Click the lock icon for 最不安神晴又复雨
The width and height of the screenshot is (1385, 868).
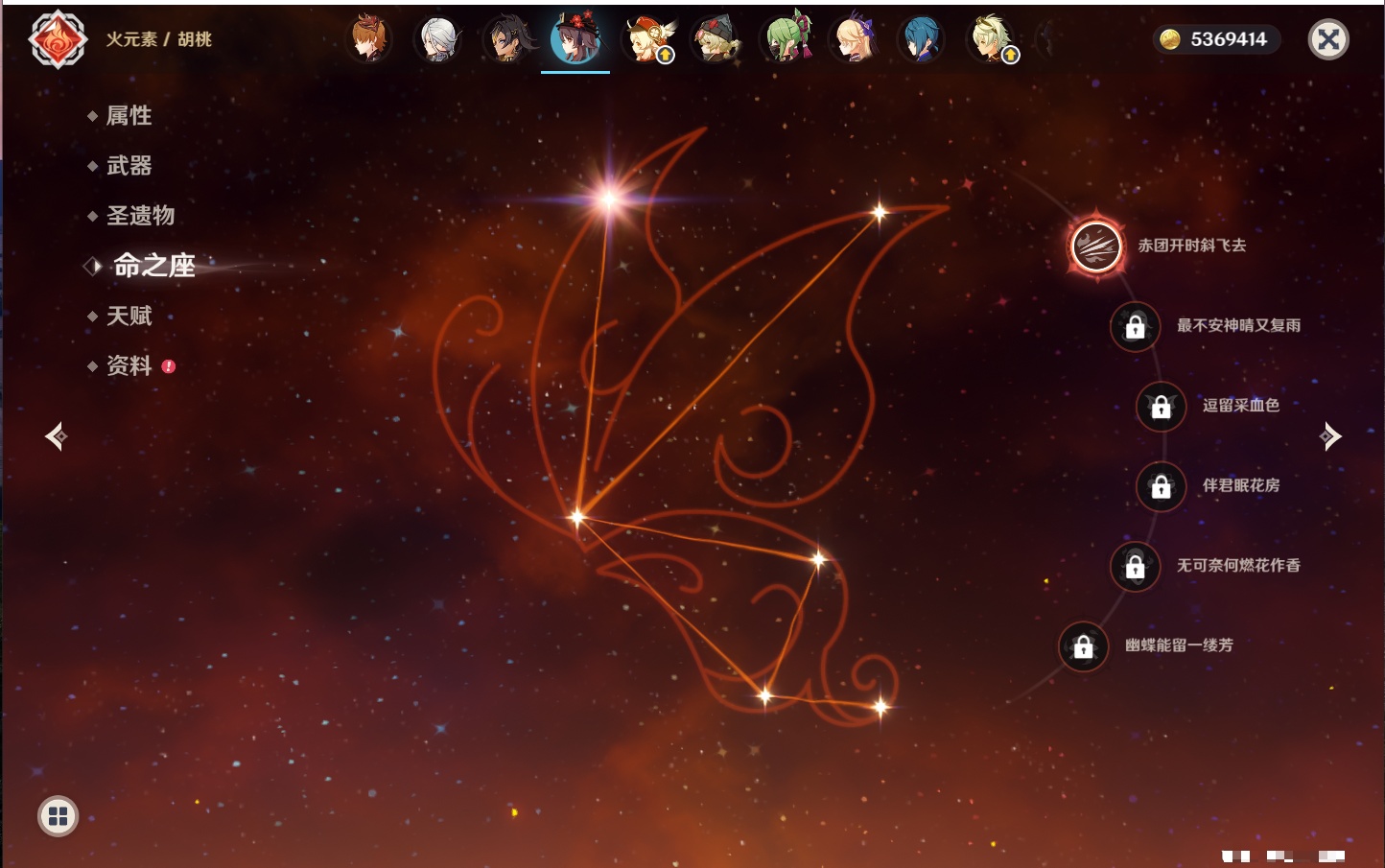coord(1136,326)
